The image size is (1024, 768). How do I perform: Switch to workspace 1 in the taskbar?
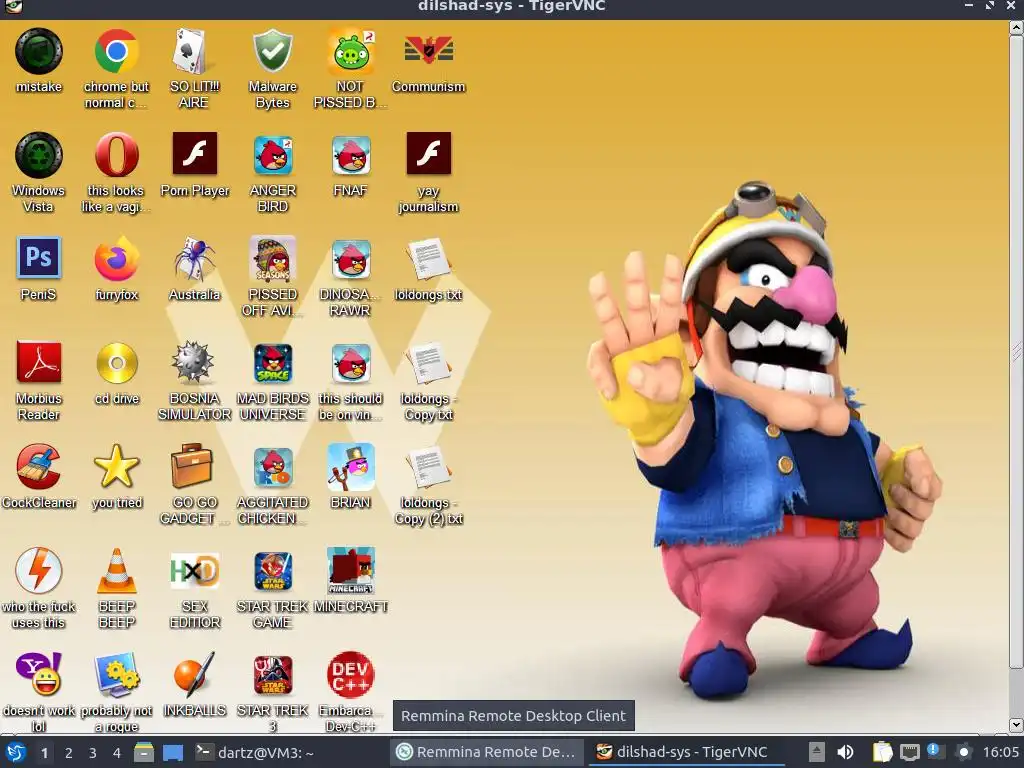pyautogui.click(x=44, y=753)
